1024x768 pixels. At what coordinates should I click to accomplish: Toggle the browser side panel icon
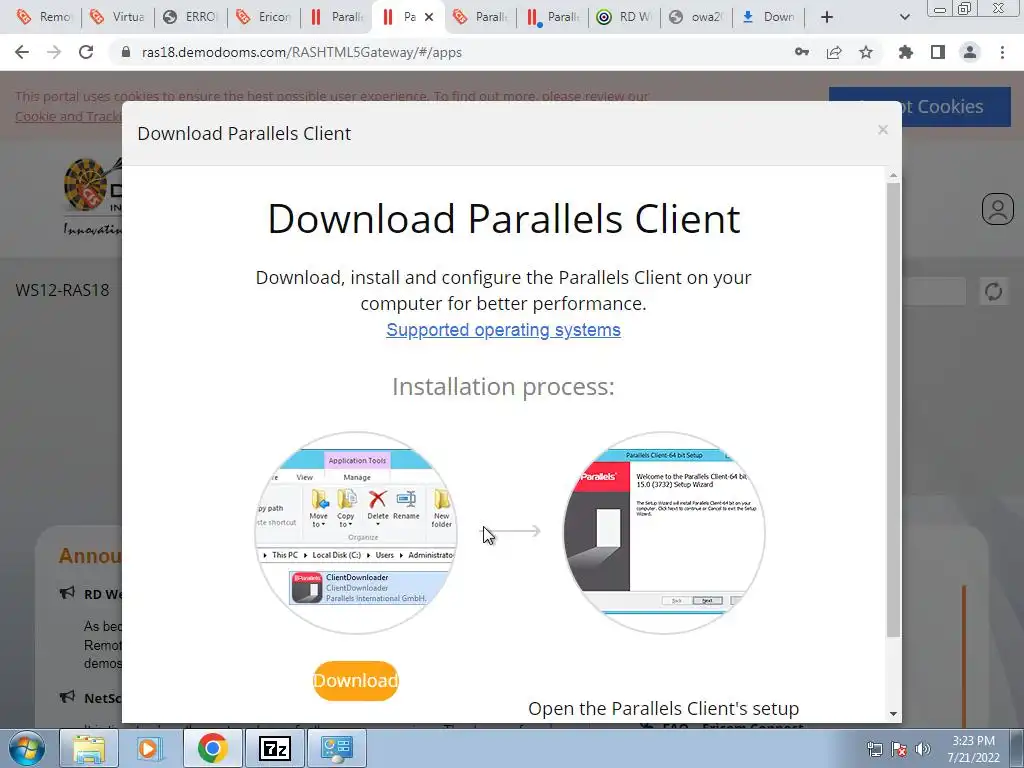(938, 52)
